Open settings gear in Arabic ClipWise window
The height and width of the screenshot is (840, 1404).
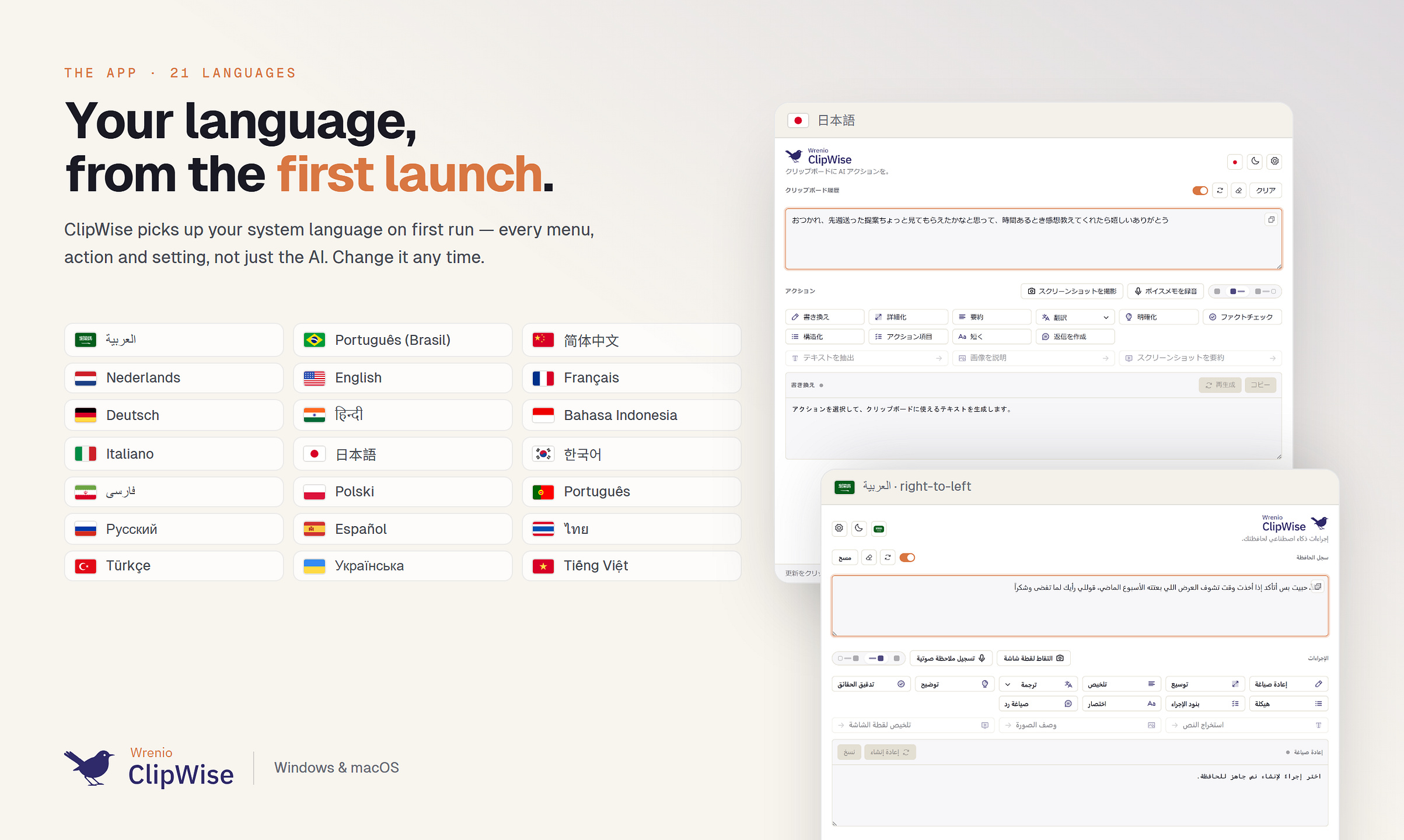[839, 528]
